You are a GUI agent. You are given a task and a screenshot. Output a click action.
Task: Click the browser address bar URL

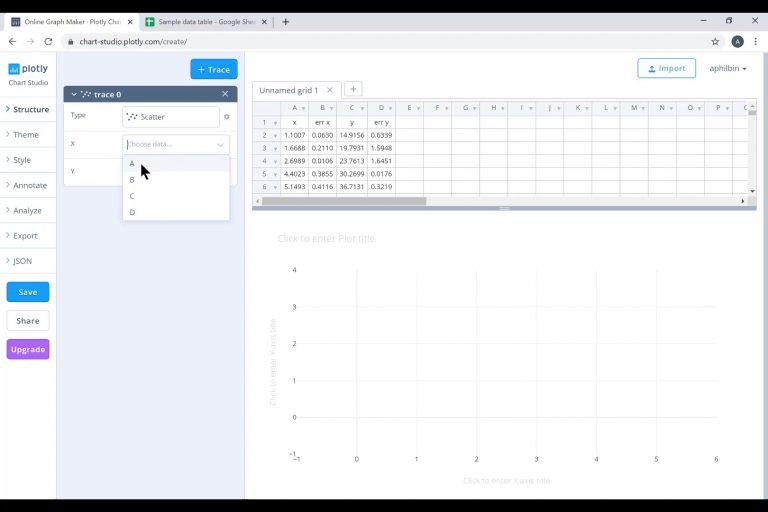[133, 42]
